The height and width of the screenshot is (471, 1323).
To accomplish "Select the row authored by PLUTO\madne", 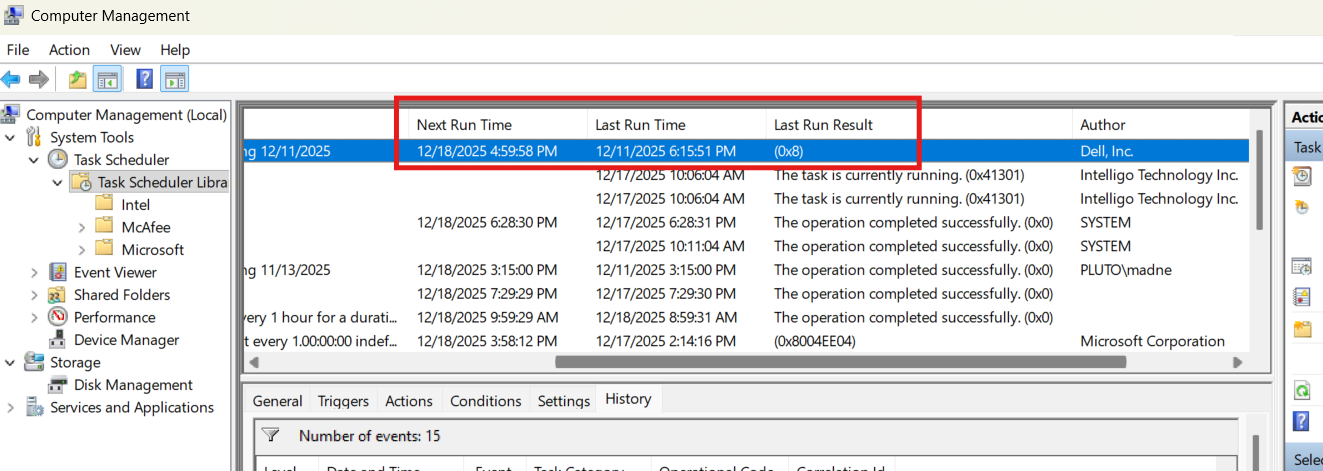I will pyautogui.click(x=746, y=270).
